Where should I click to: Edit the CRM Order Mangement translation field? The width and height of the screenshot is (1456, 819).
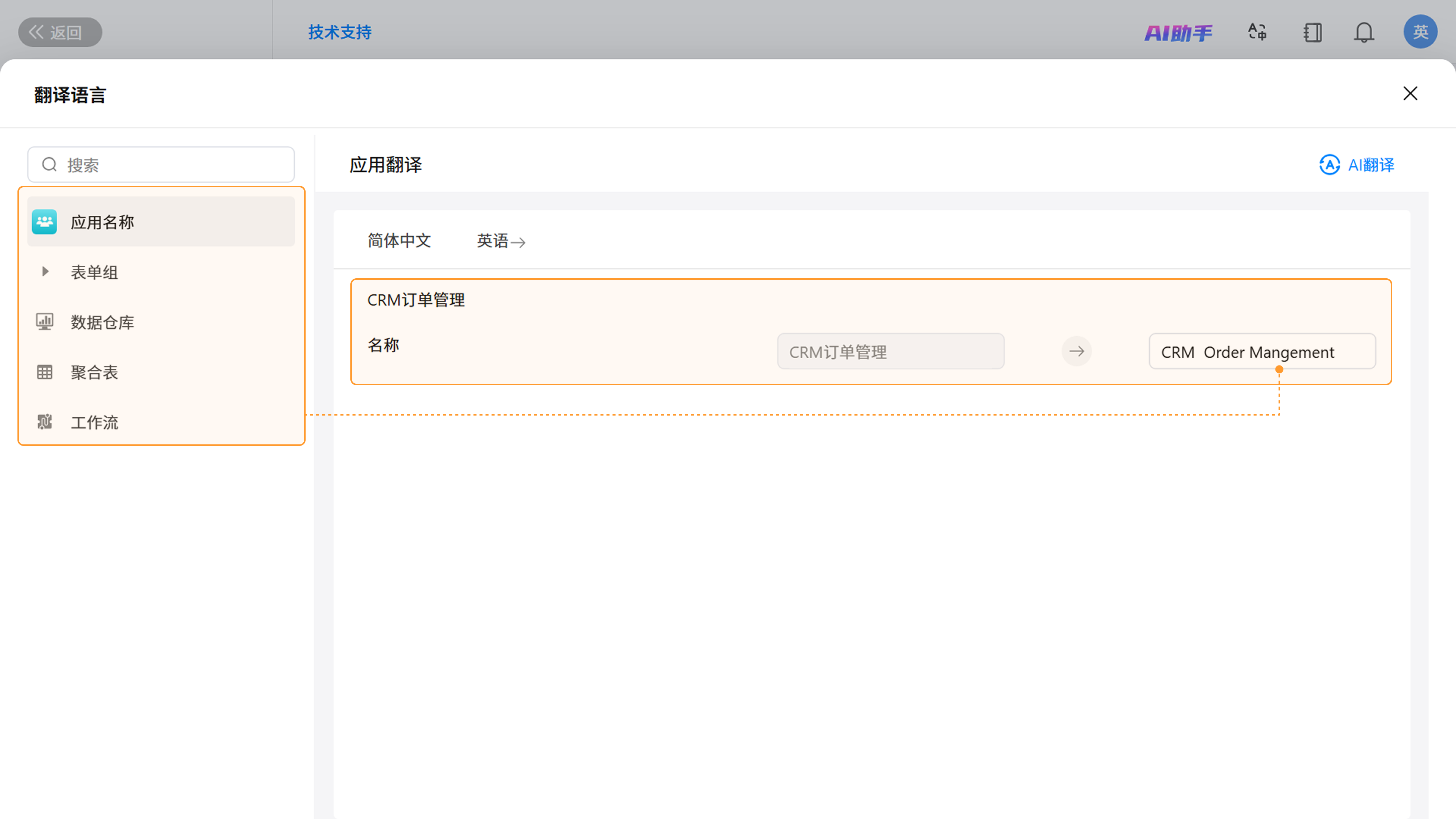coord(1262,351)
